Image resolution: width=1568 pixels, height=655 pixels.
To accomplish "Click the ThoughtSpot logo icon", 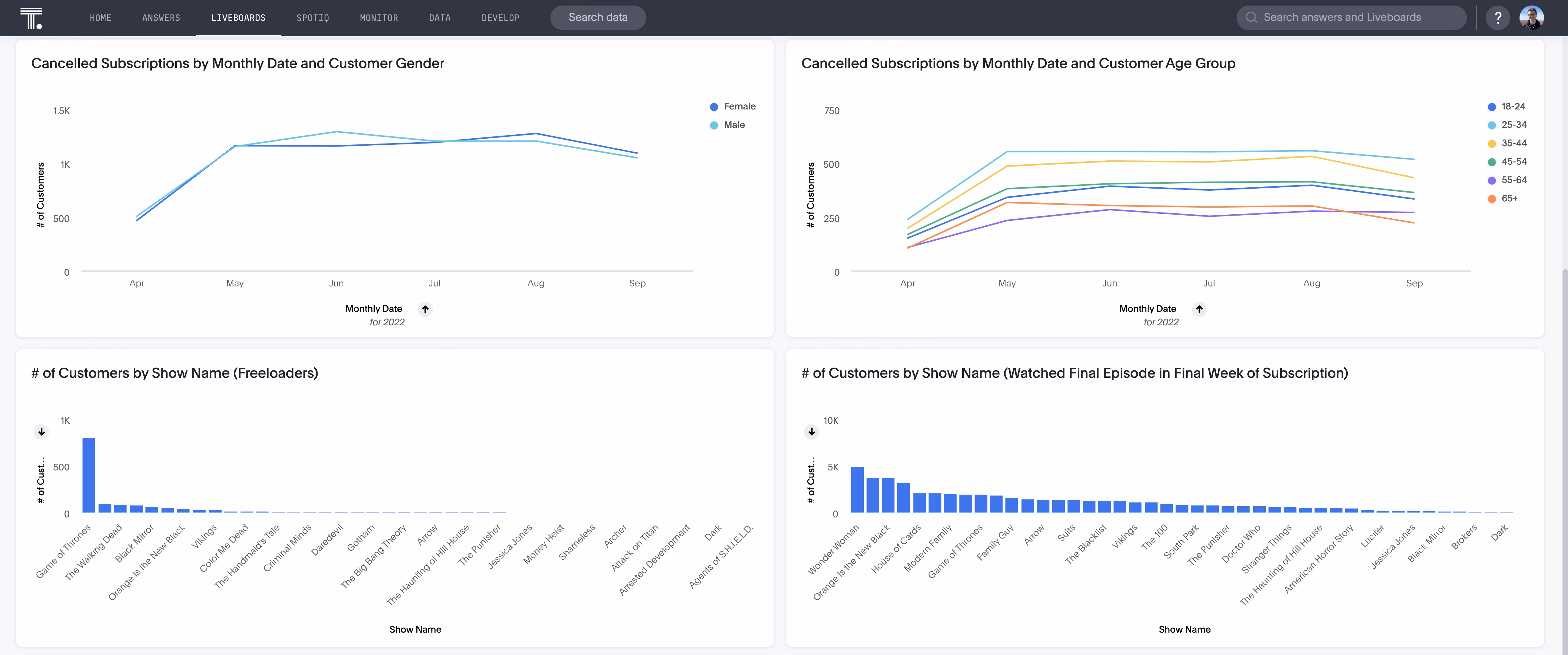I will 31,18.
